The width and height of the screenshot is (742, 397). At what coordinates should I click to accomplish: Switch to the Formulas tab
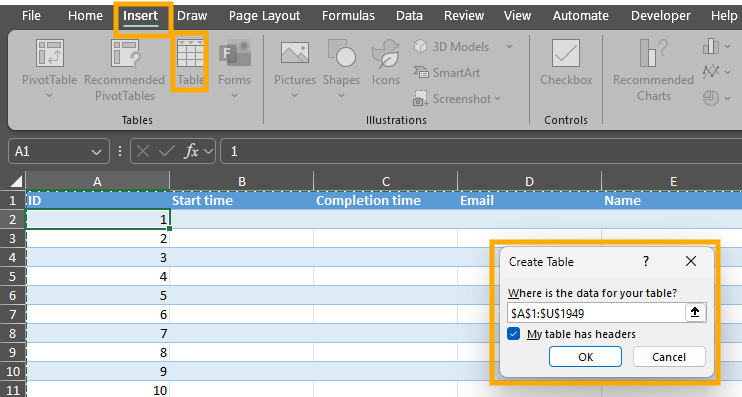coord(348,16)
